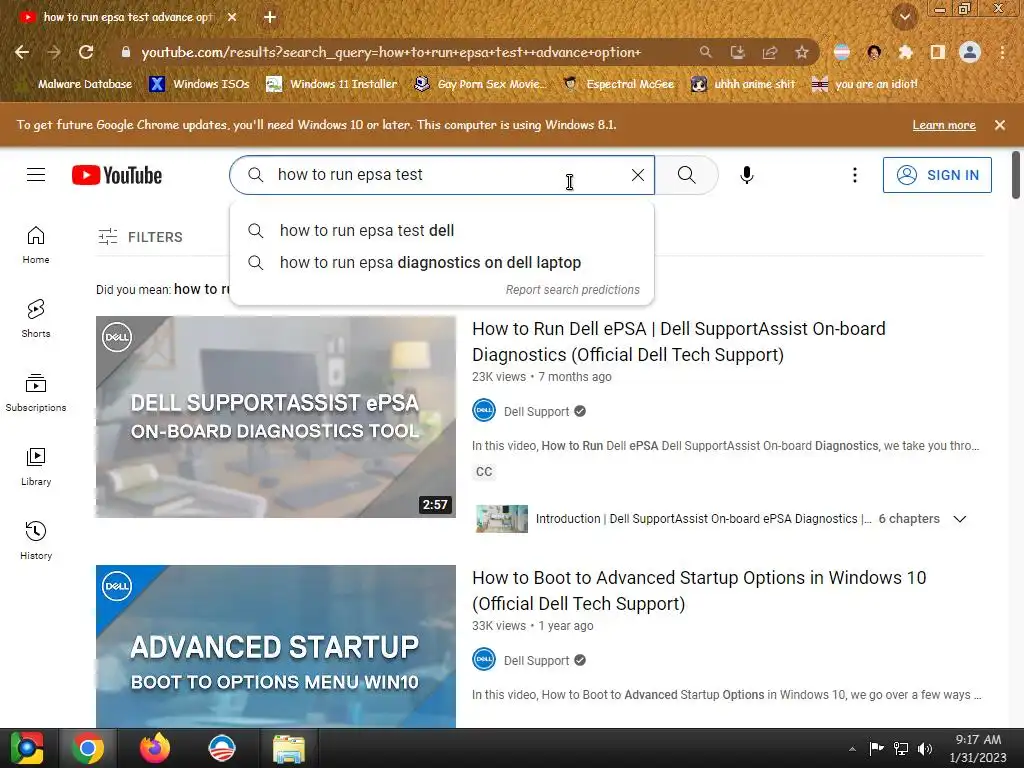Open Dell Support channel under first video

point(536,411)
